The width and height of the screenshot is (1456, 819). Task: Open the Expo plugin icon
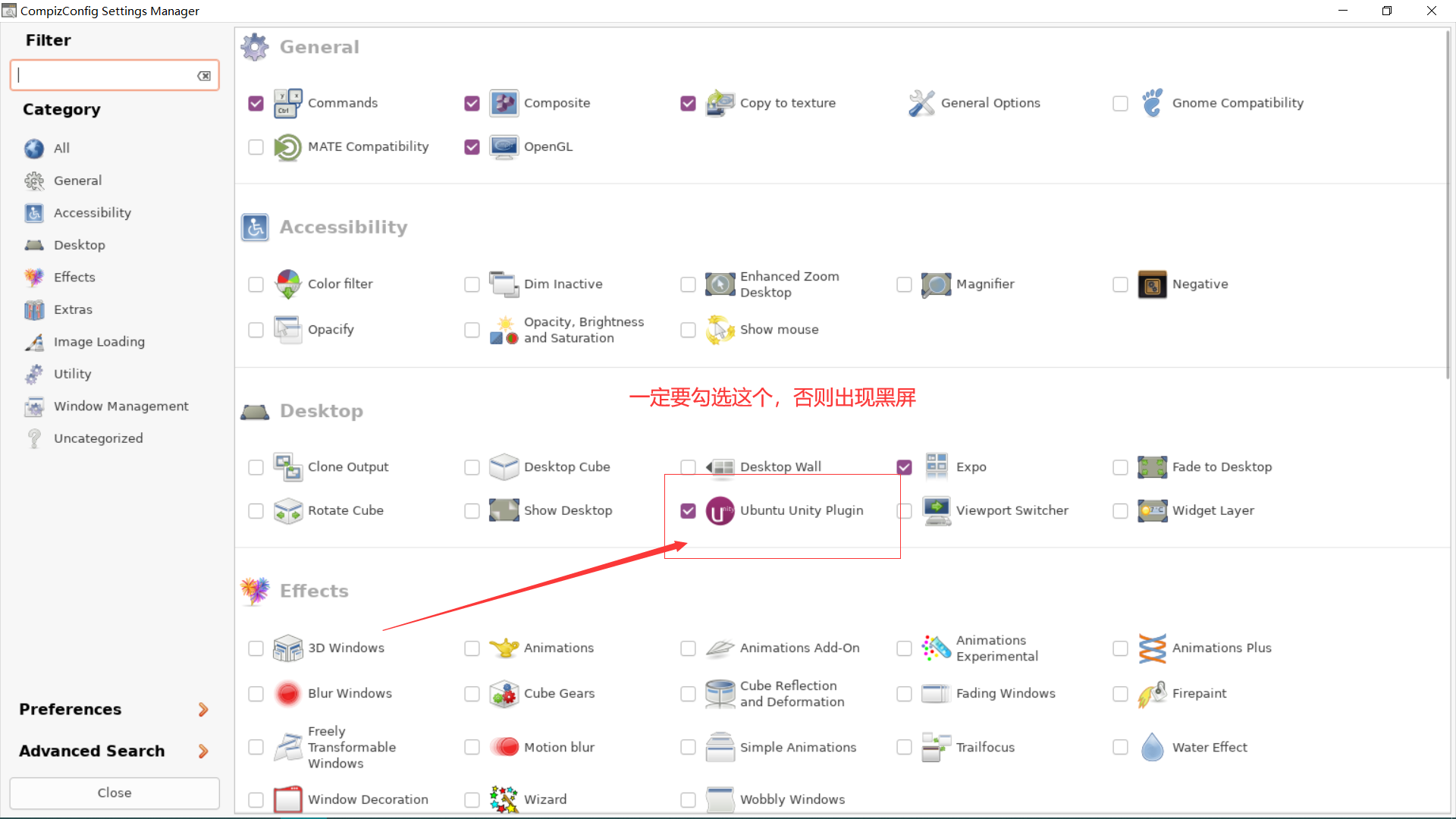click(x=936, y=467)
